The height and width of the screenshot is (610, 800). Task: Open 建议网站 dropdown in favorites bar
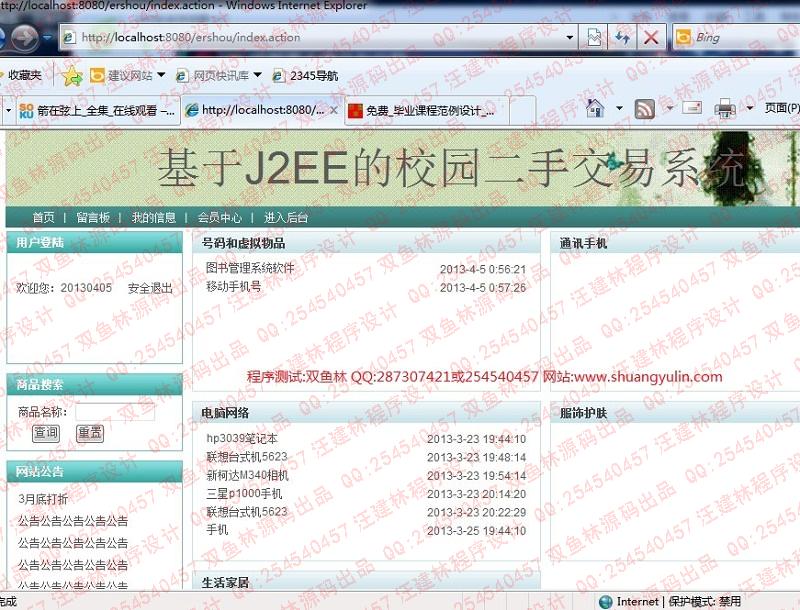tap(162, 75)
